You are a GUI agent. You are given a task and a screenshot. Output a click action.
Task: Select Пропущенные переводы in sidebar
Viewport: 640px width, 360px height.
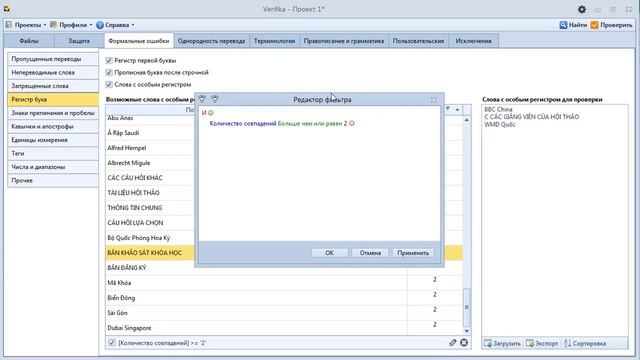click(x=53, y=59)
